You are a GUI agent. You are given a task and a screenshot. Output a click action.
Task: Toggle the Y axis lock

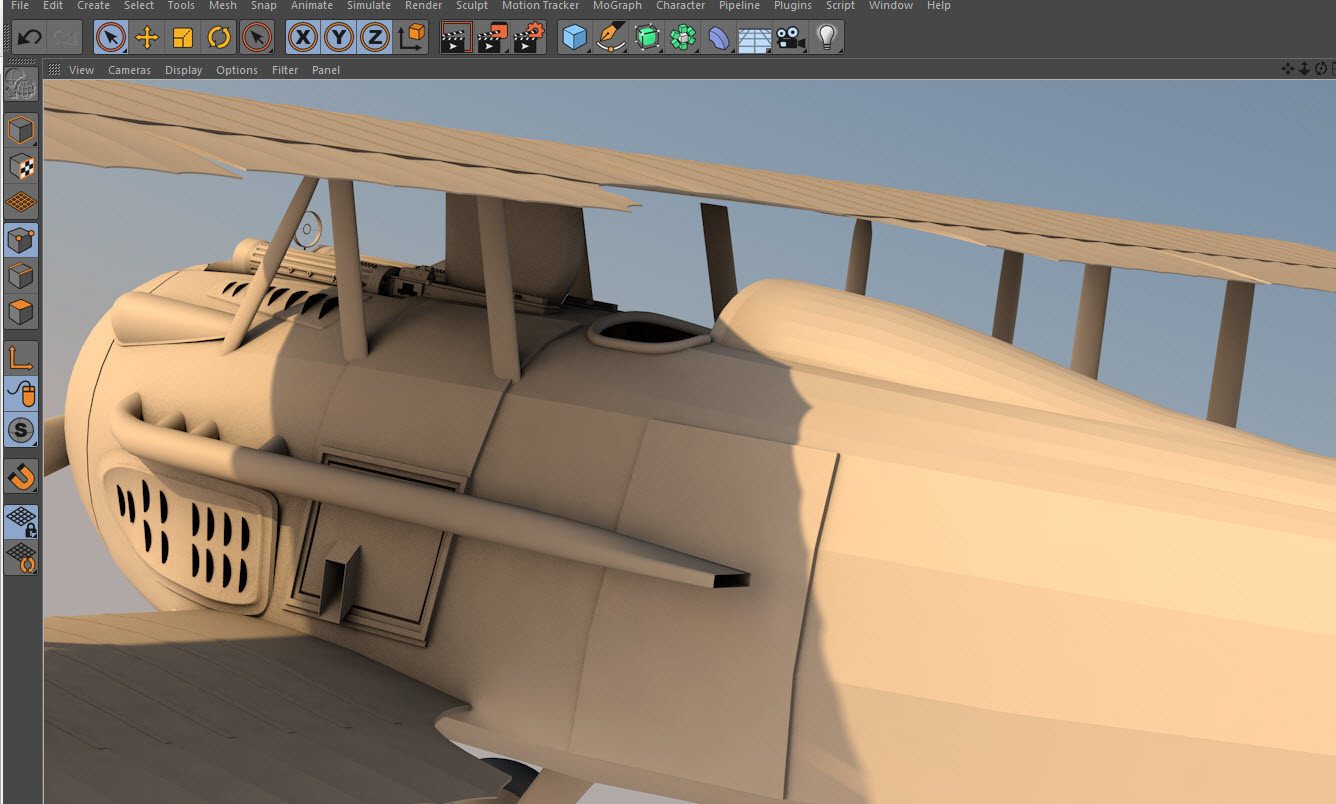(x=340, y=38)
